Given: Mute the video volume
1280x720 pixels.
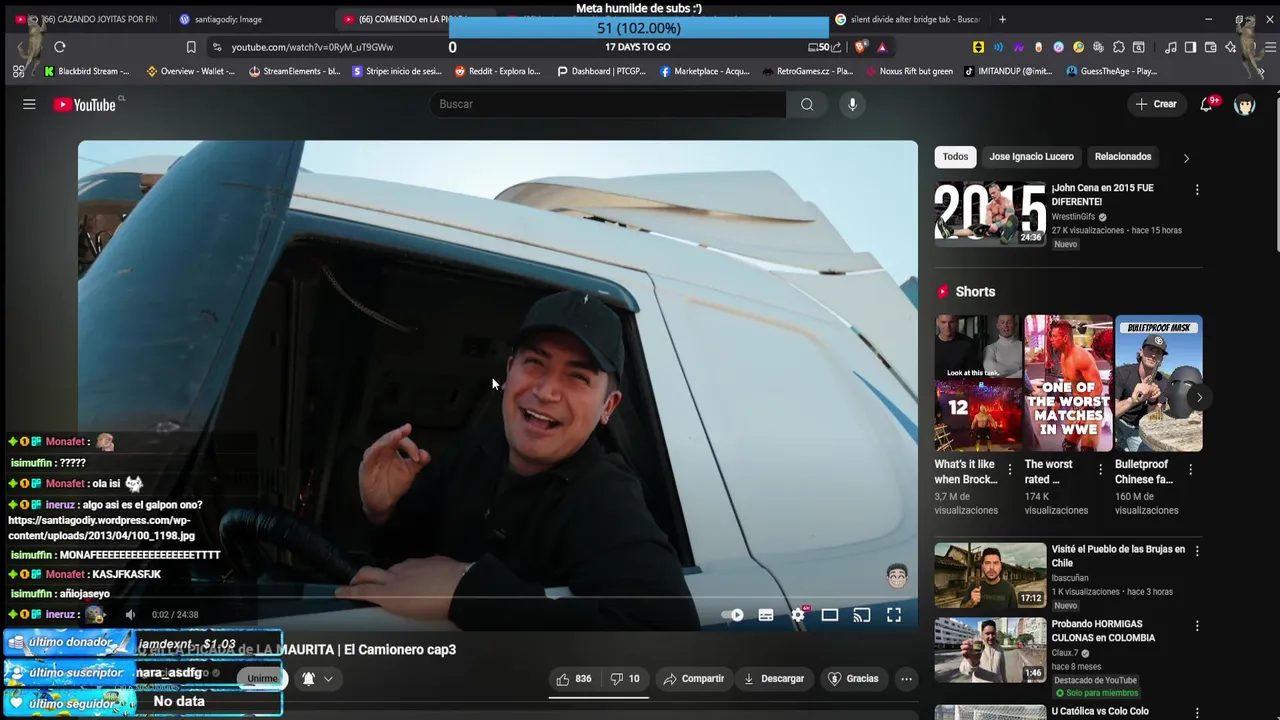Looking at the screenshot, I should tap(130, 614).
